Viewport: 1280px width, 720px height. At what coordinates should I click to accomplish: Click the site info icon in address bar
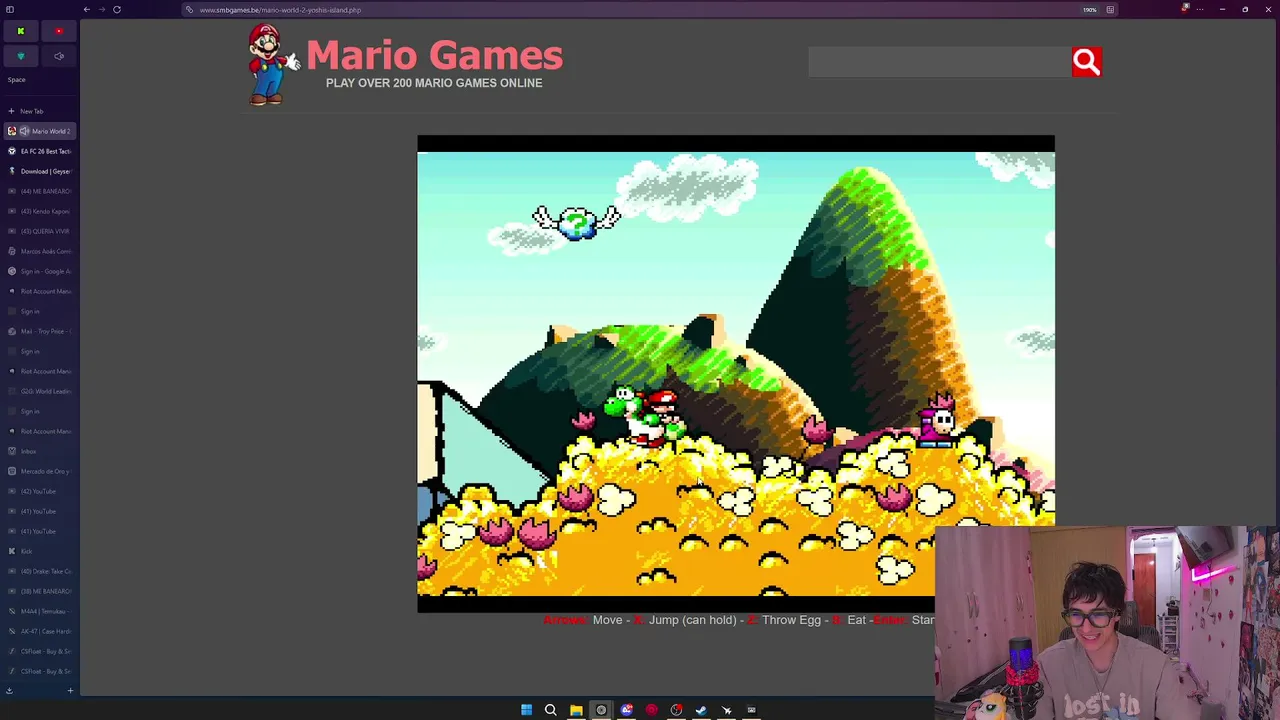(189, 10)
